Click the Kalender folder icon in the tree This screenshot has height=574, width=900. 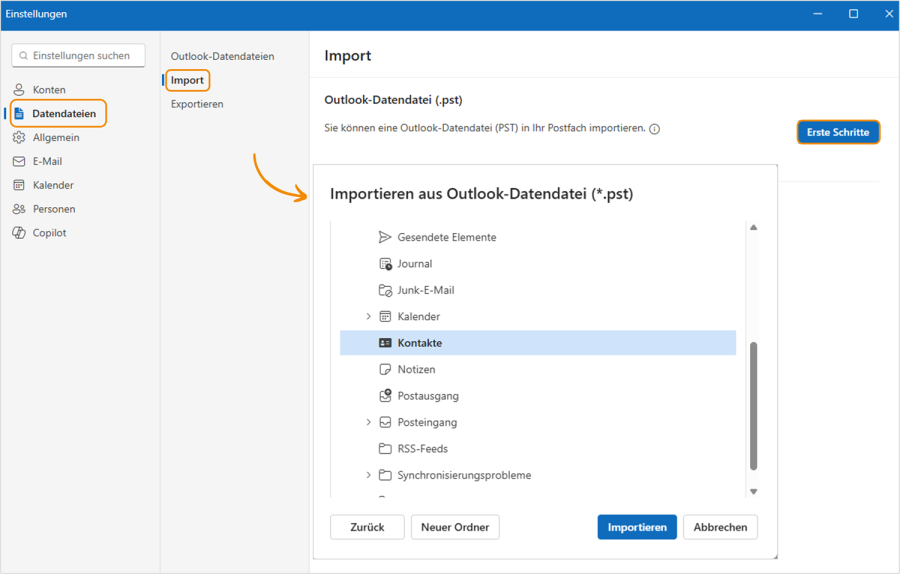[x=385, y=316]
